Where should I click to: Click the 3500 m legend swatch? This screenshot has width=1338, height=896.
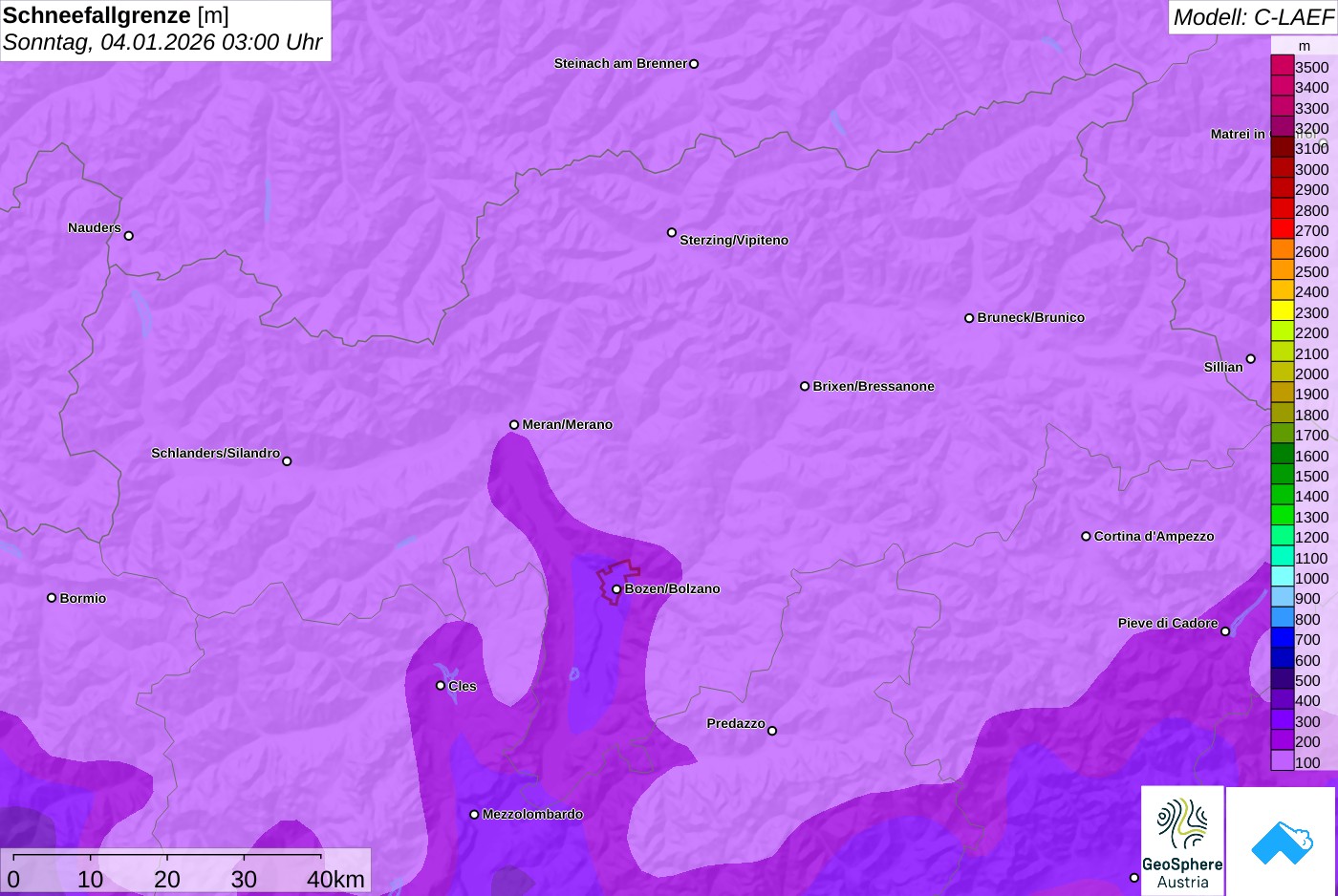[x=1282, y=66]
